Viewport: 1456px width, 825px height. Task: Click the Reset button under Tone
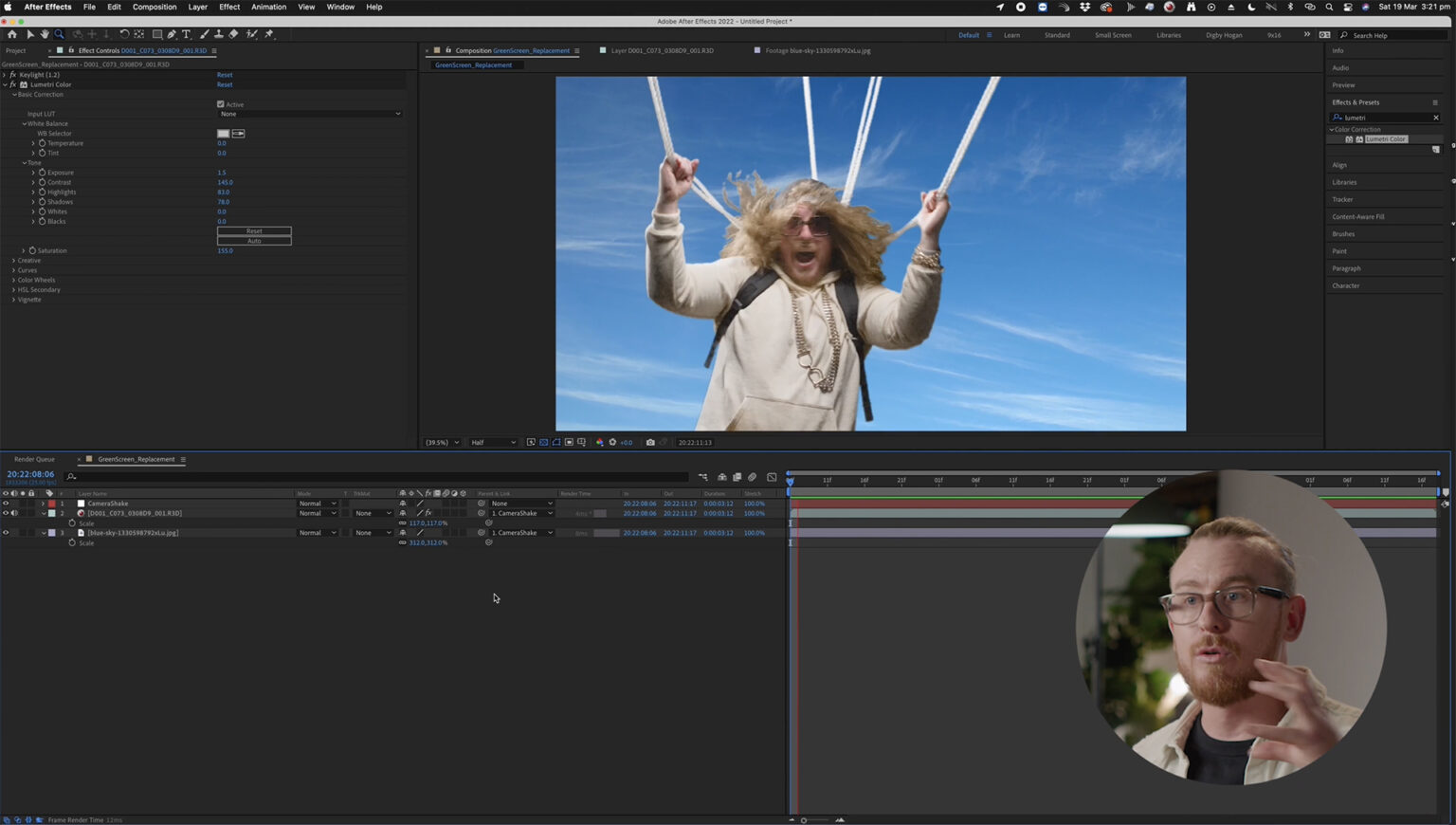(x=254, y=231)
